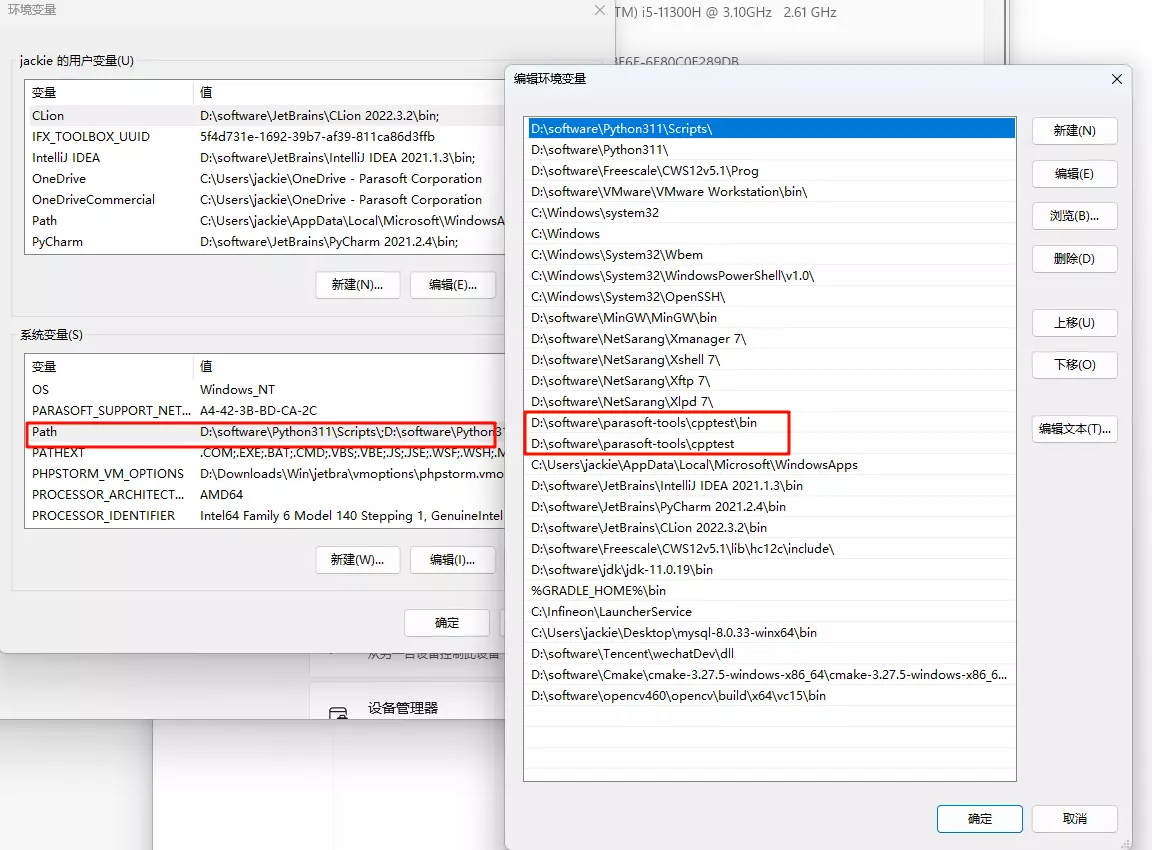Select the PyCharm user variable row
1152x850 pixels.
tap(57, 242)
